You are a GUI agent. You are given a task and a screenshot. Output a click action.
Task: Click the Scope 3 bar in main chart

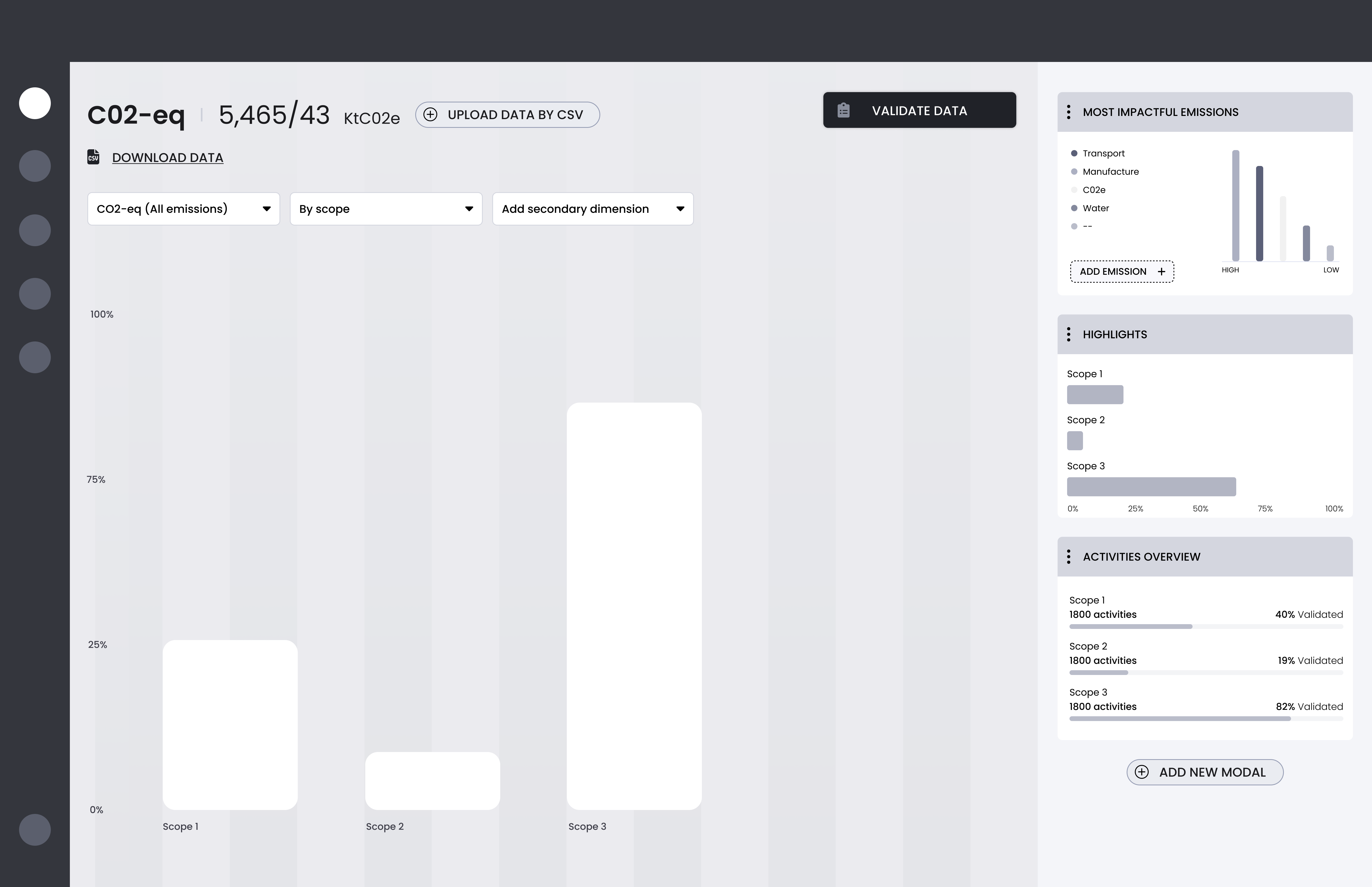634,606
